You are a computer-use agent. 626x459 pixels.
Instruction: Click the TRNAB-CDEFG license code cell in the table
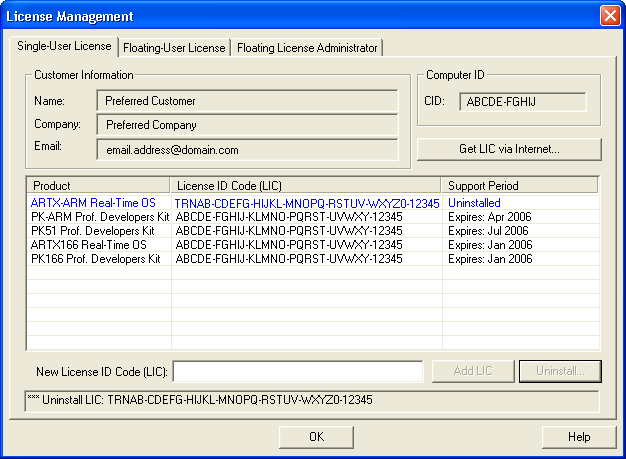click(x=307, y=204)
